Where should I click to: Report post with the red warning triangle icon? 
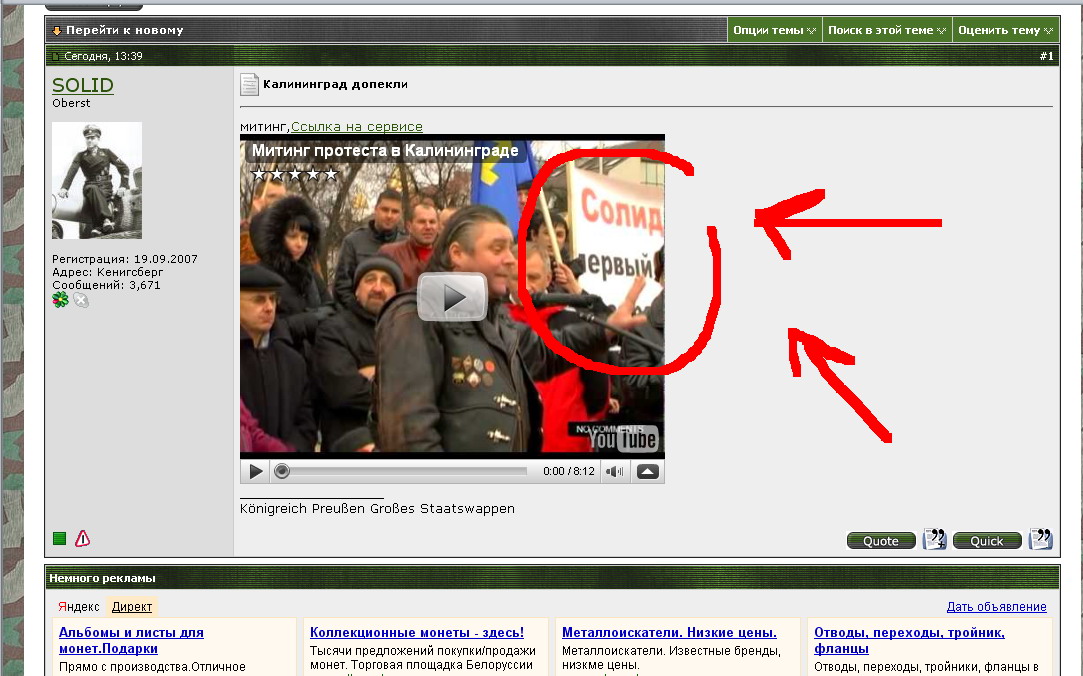[82, 539]
